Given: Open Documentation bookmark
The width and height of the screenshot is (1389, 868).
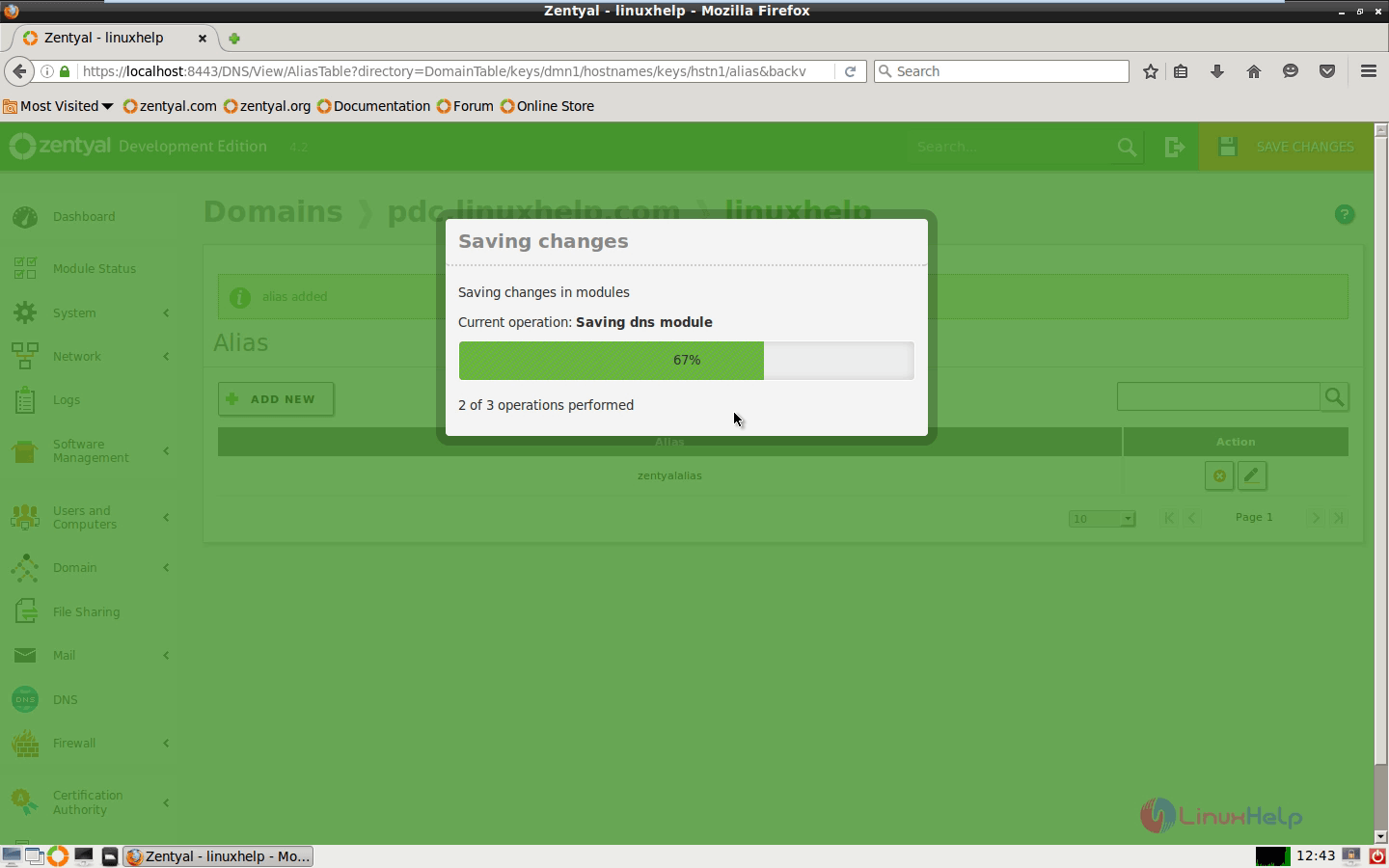Looking at the screenshot, I should 374,106.
